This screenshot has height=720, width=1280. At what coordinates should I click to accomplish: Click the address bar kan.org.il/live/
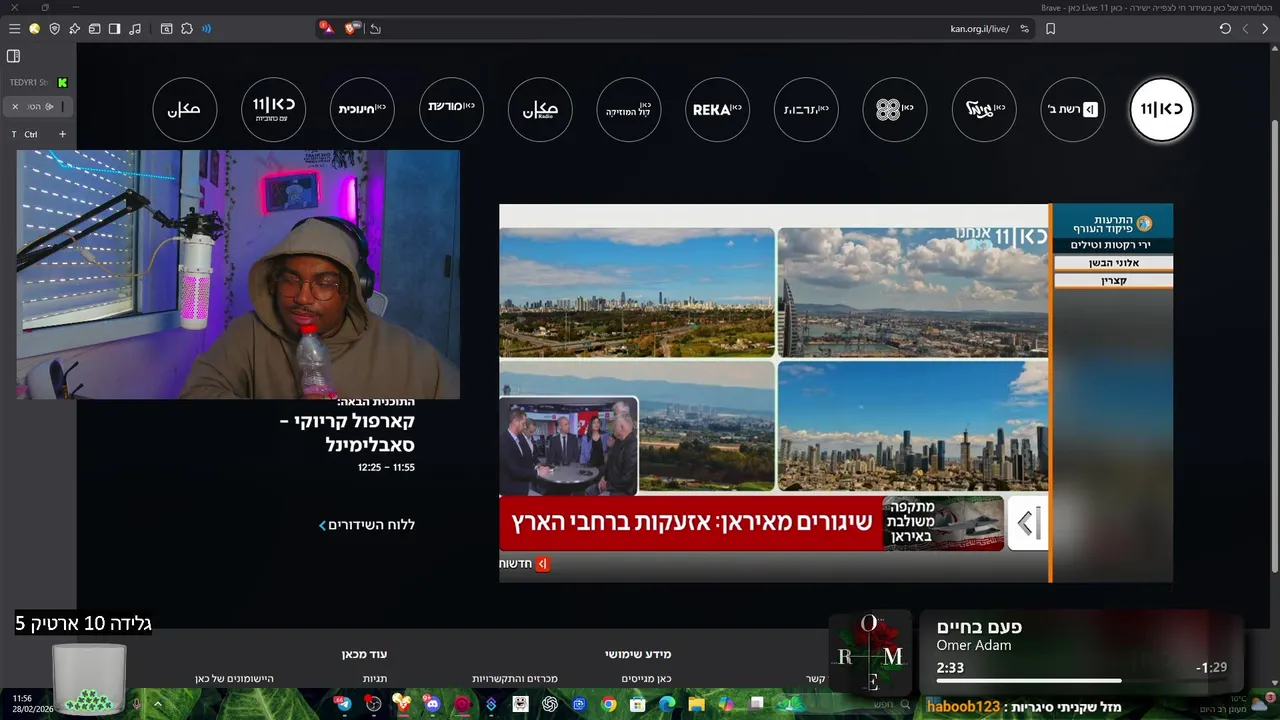979,29
